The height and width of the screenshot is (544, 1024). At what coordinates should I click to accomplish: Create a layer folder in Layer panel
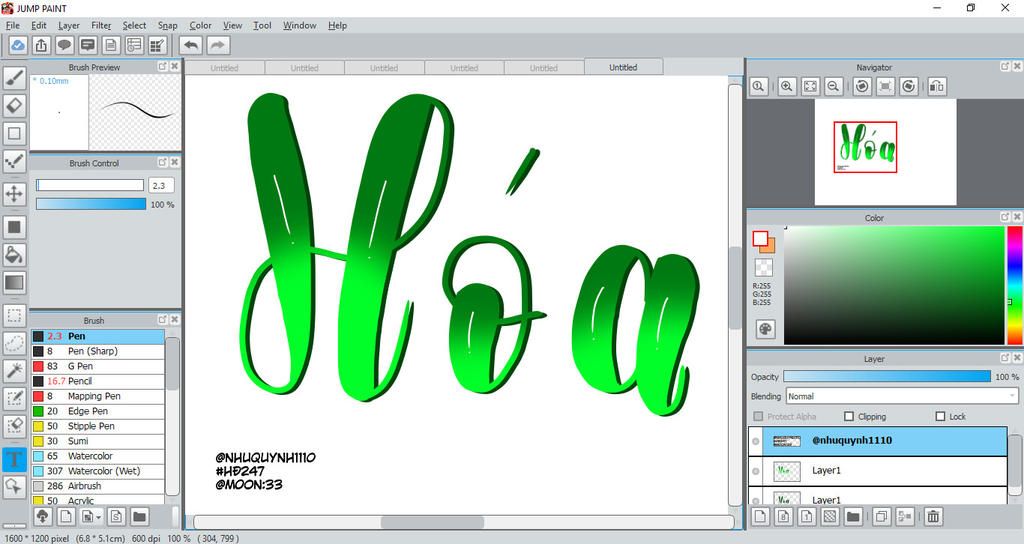click(x=852, y=517)
